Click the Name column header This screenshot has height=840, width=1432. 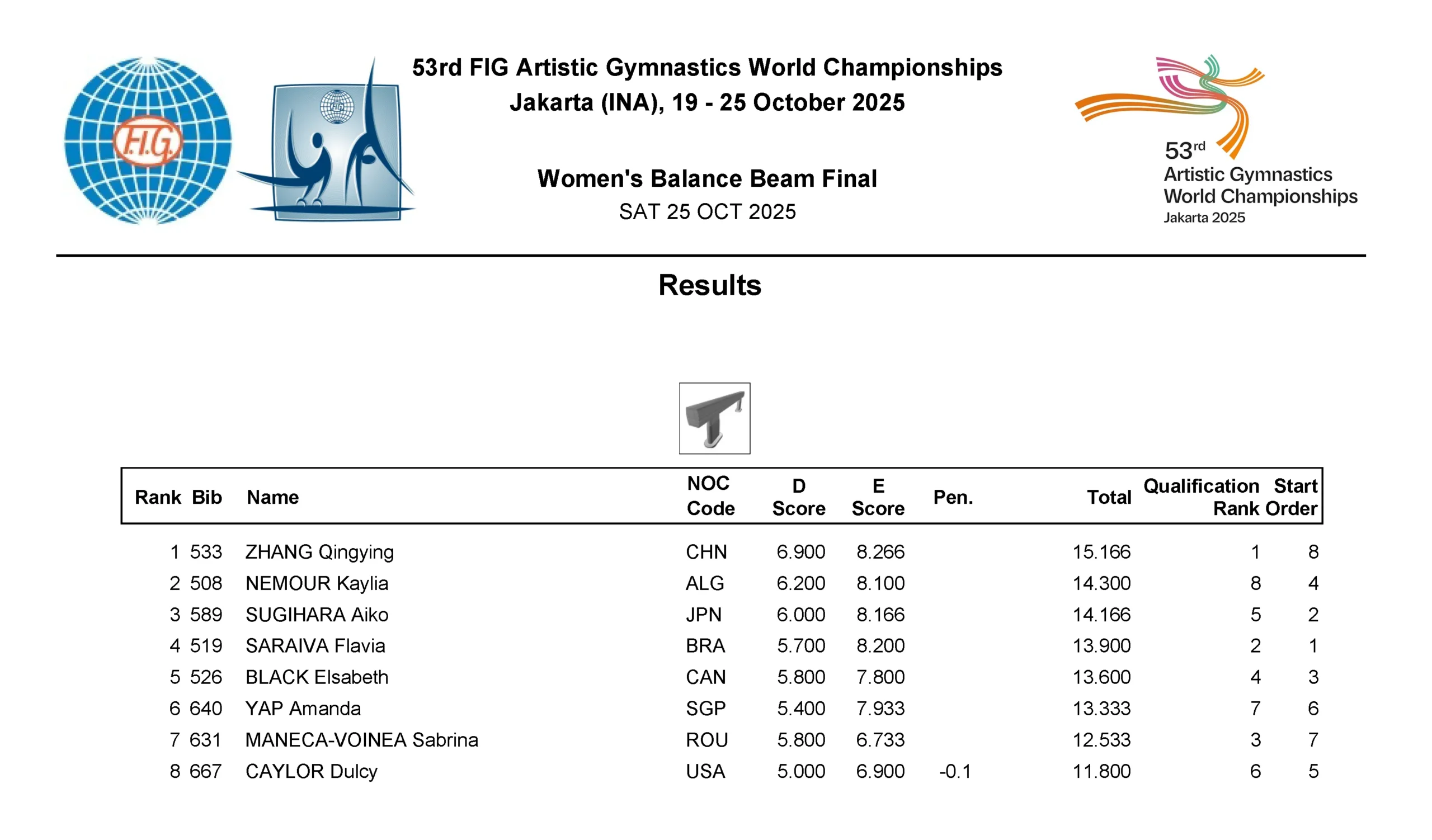pos(272,497)
